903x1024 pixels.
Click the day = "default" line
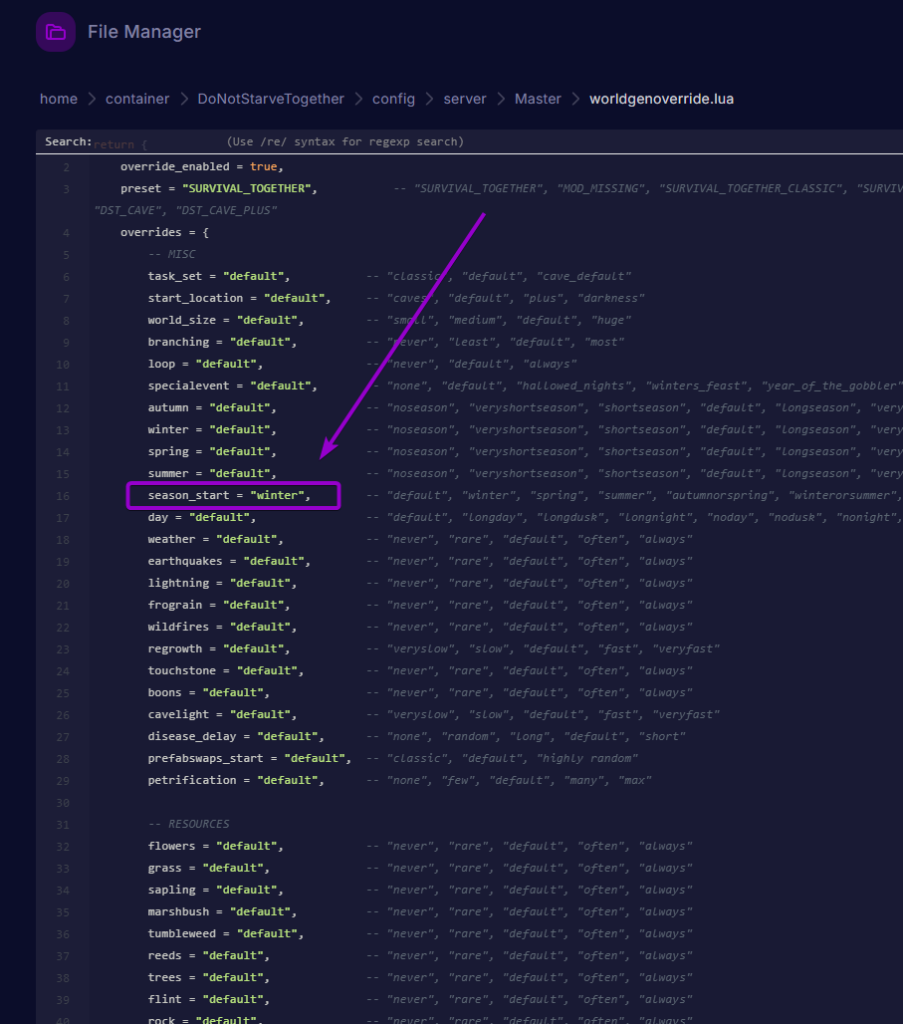201,517
